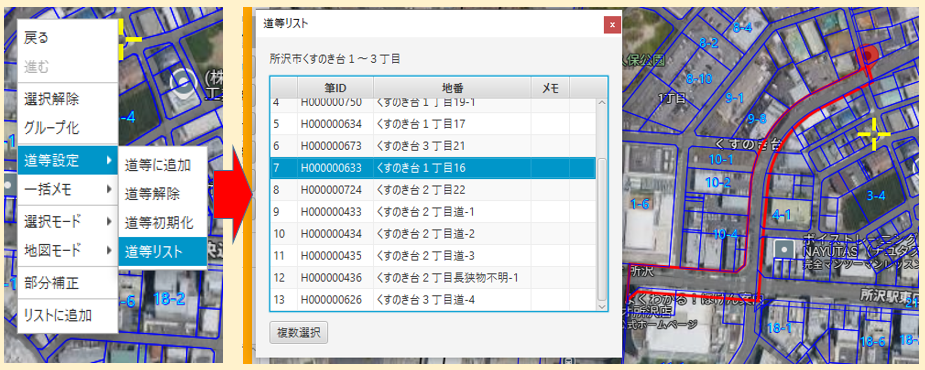Click the yellow crosshair marker on the map
This screenshot has width=925, height=370.
point(873,134)
